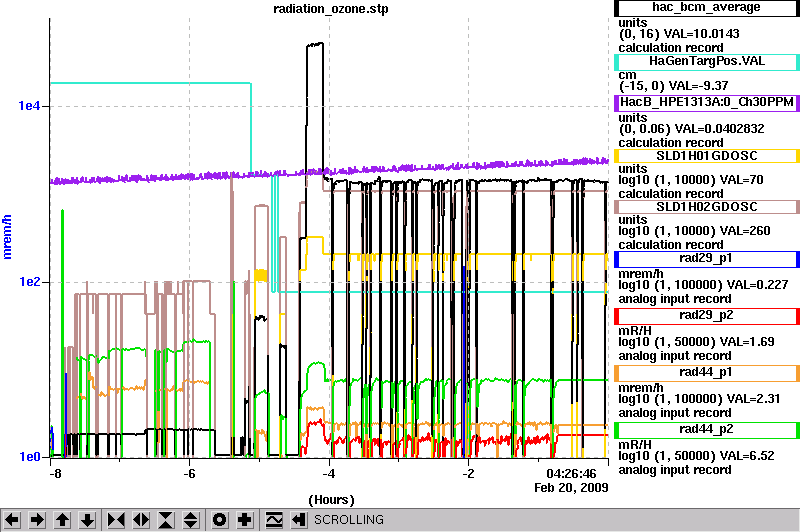The image size is (800, 532).
Task: Select the hac_bcm_average legend entry
Action: click(x=707, y=8)
